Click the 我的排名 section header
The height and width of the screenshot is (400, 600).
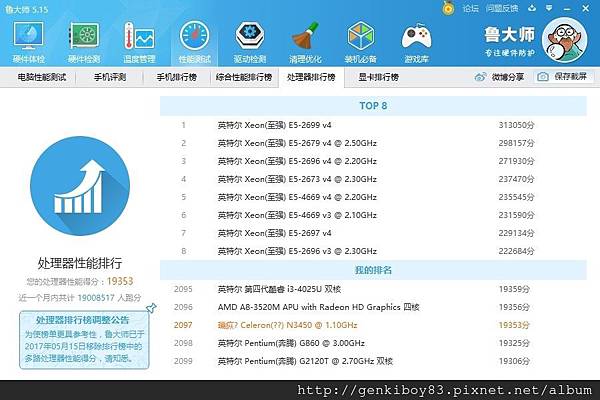(x=373, y=270)
